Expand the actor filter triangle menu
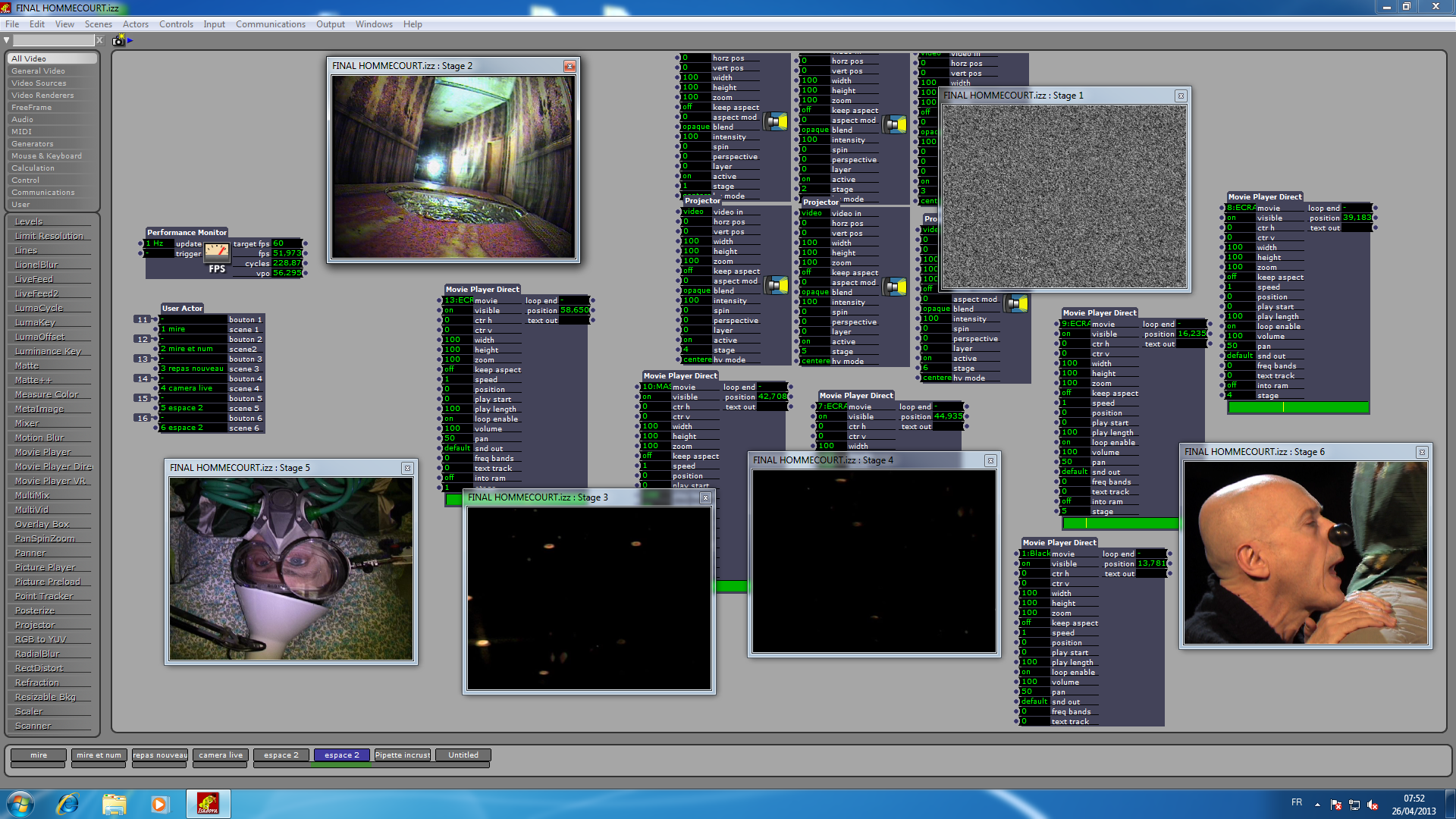The height and width of the screenshot is (819, 1456). [7, 40]
